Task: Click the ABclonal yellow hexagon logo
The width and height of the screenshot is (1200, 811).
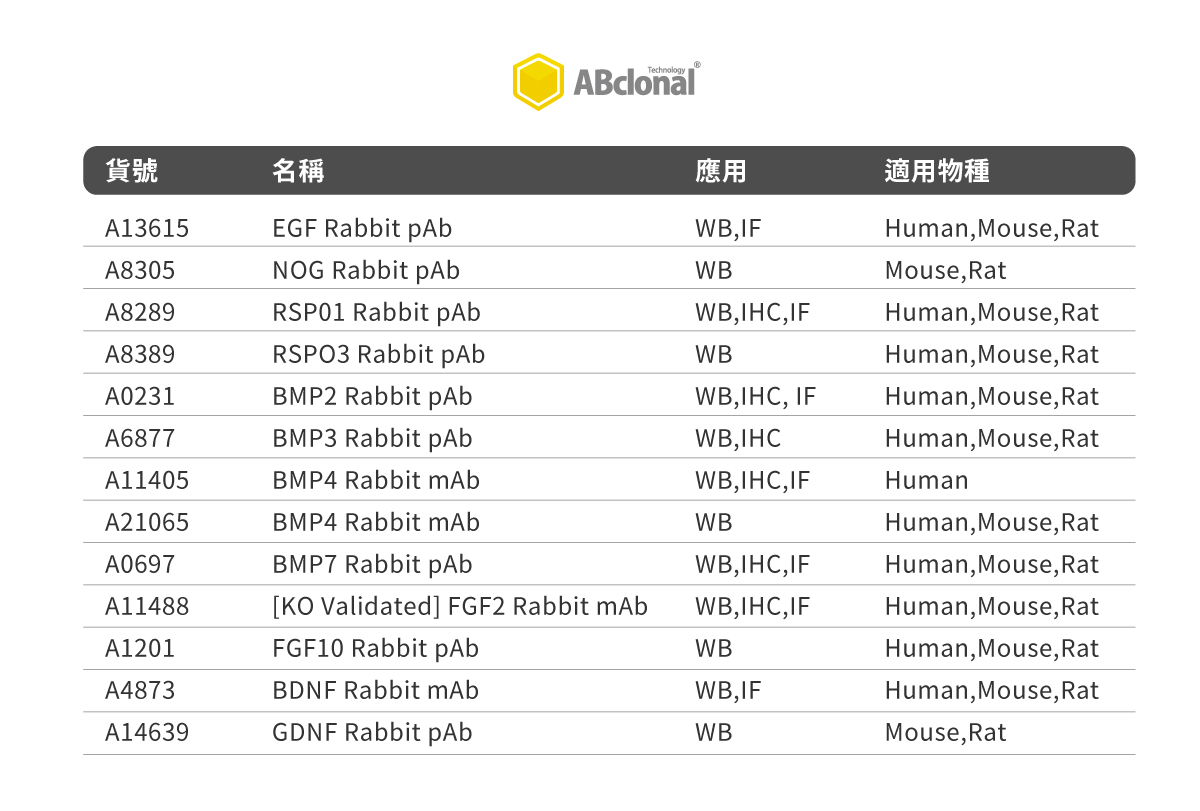Action: pyautogui.click(x=538, y=82)
